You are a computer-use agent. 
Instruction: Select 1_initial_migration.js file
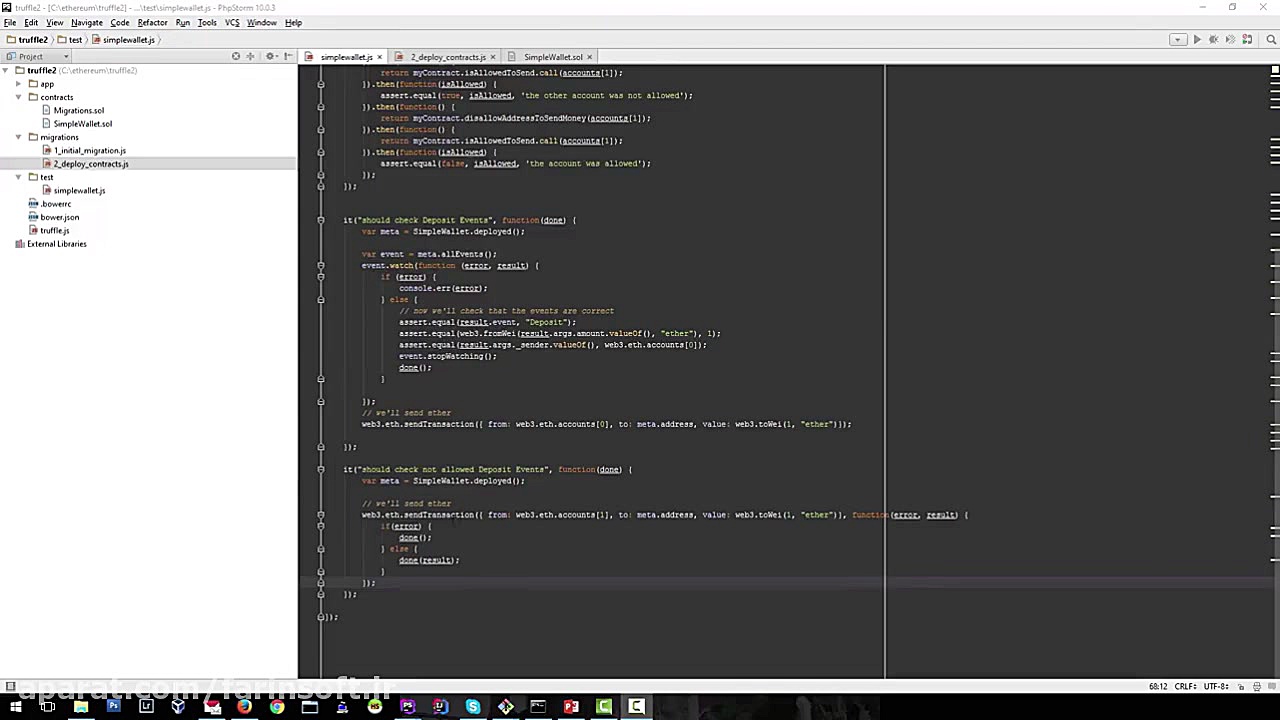click(x=90, y=151)
